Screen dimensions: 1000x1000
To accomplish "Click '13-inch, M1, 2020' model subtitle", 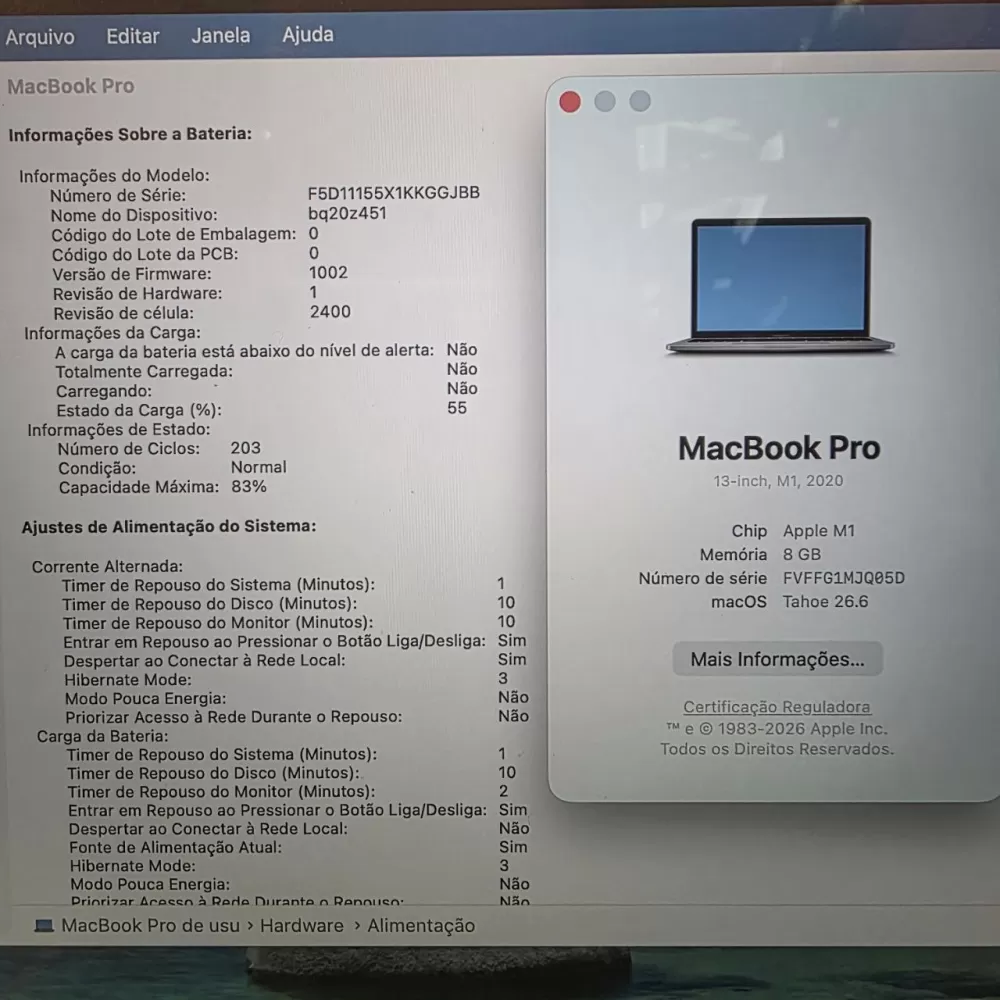I will 778,481.
